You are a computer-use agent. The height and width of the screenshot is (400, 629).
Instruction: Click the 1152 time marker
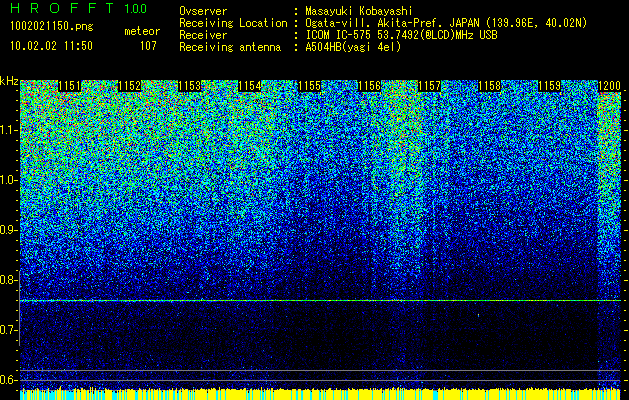click(130, 86)
